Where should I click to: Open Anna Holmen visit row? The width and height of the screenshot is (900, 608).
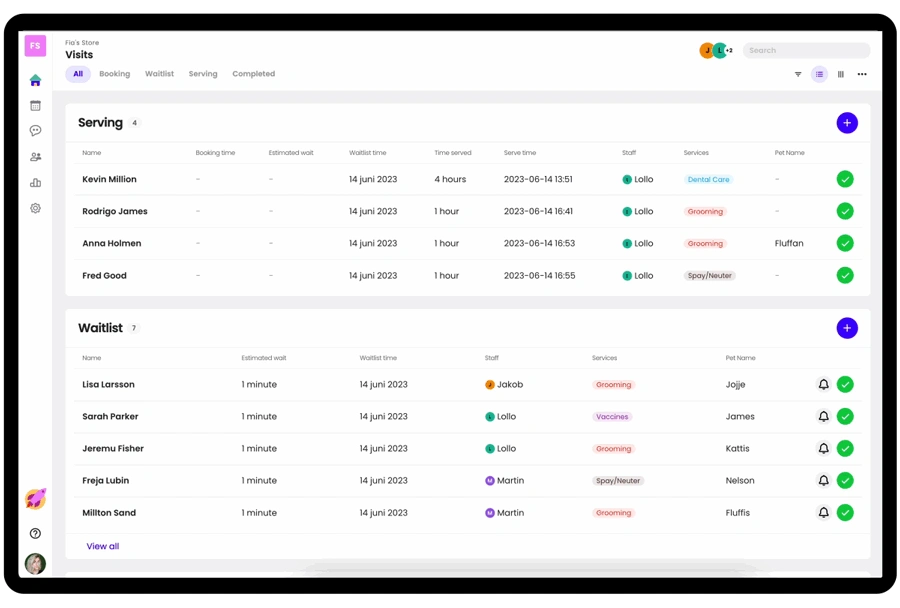(467, 243)
